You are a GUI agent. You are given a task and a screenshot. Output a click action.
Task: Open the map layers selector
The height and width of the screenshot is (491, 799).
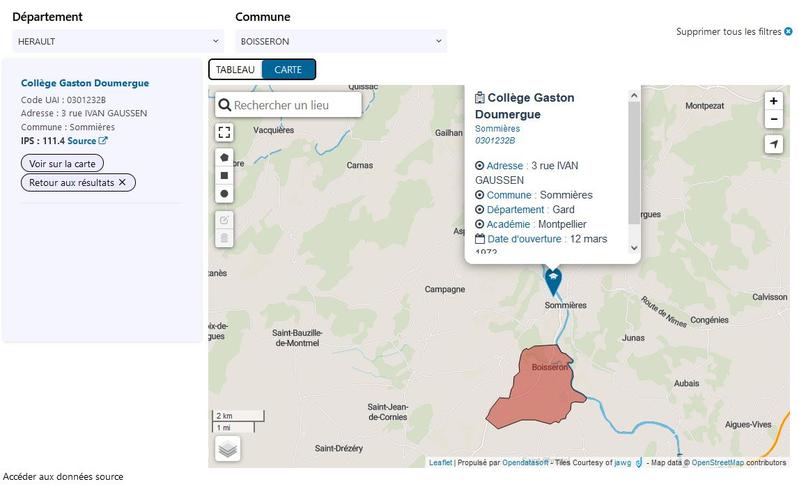pyautogui.click(x=227, y=449)
